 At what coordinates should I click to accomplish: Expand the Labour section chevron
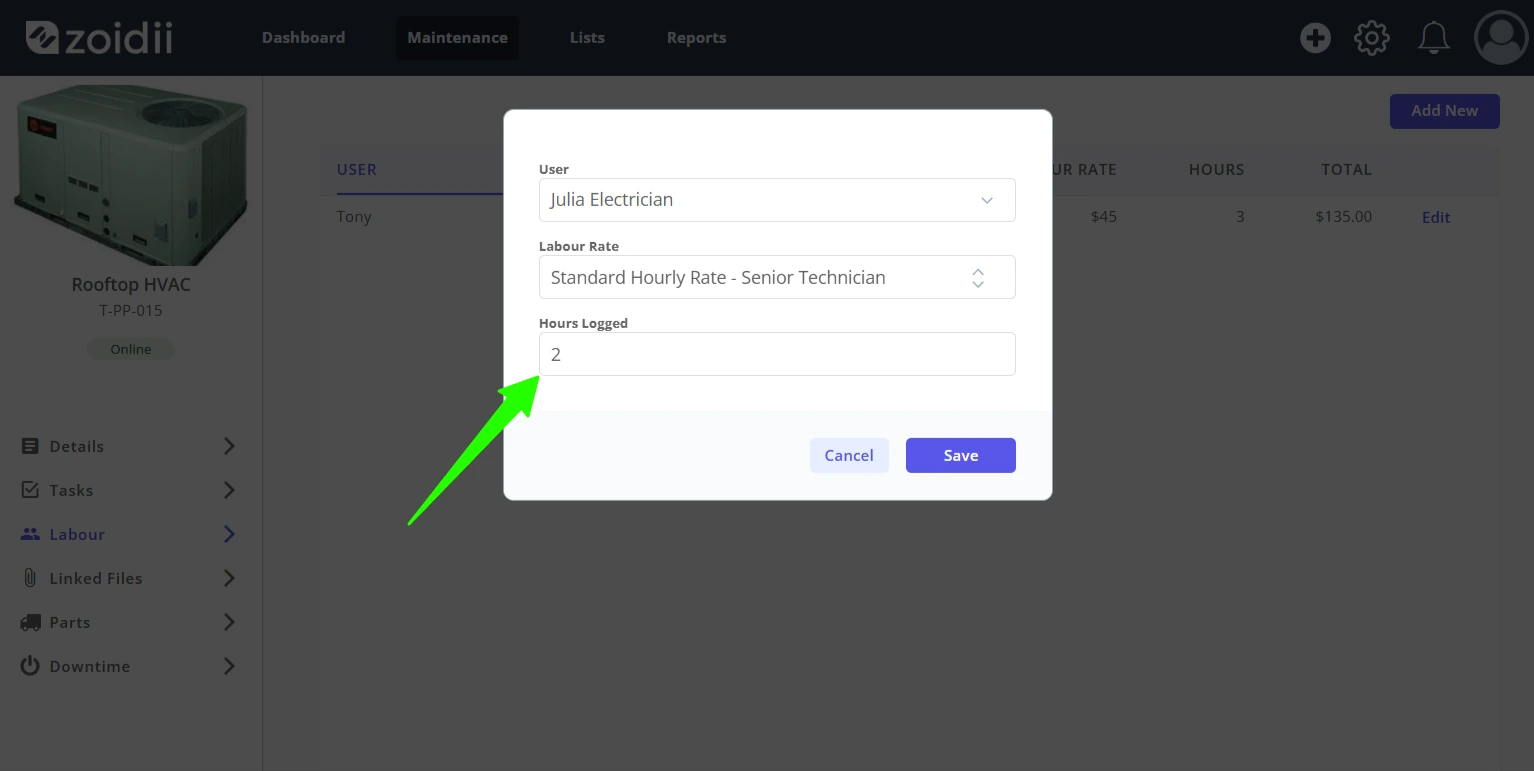click(229, 534)
